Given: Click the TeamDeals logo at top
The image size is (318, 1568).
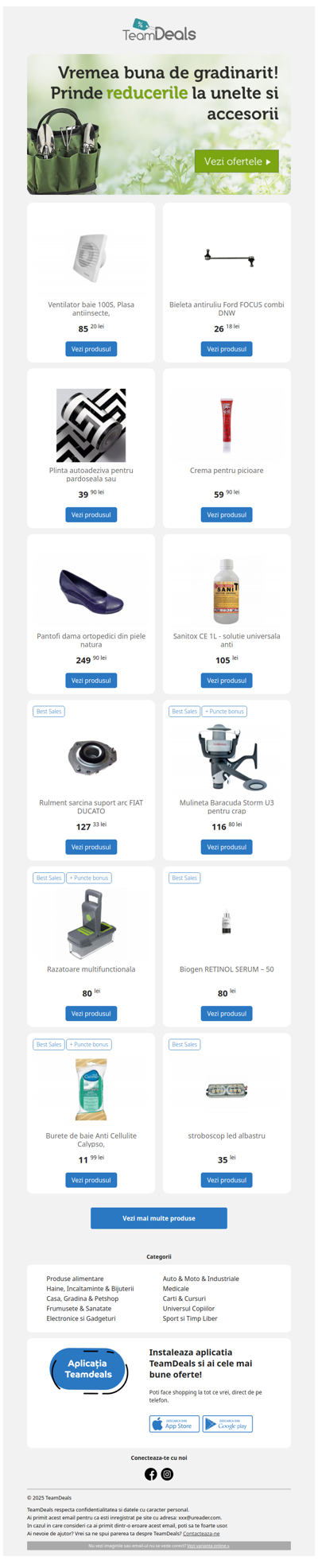Looking at the screenshot, I should pos(159,30).
